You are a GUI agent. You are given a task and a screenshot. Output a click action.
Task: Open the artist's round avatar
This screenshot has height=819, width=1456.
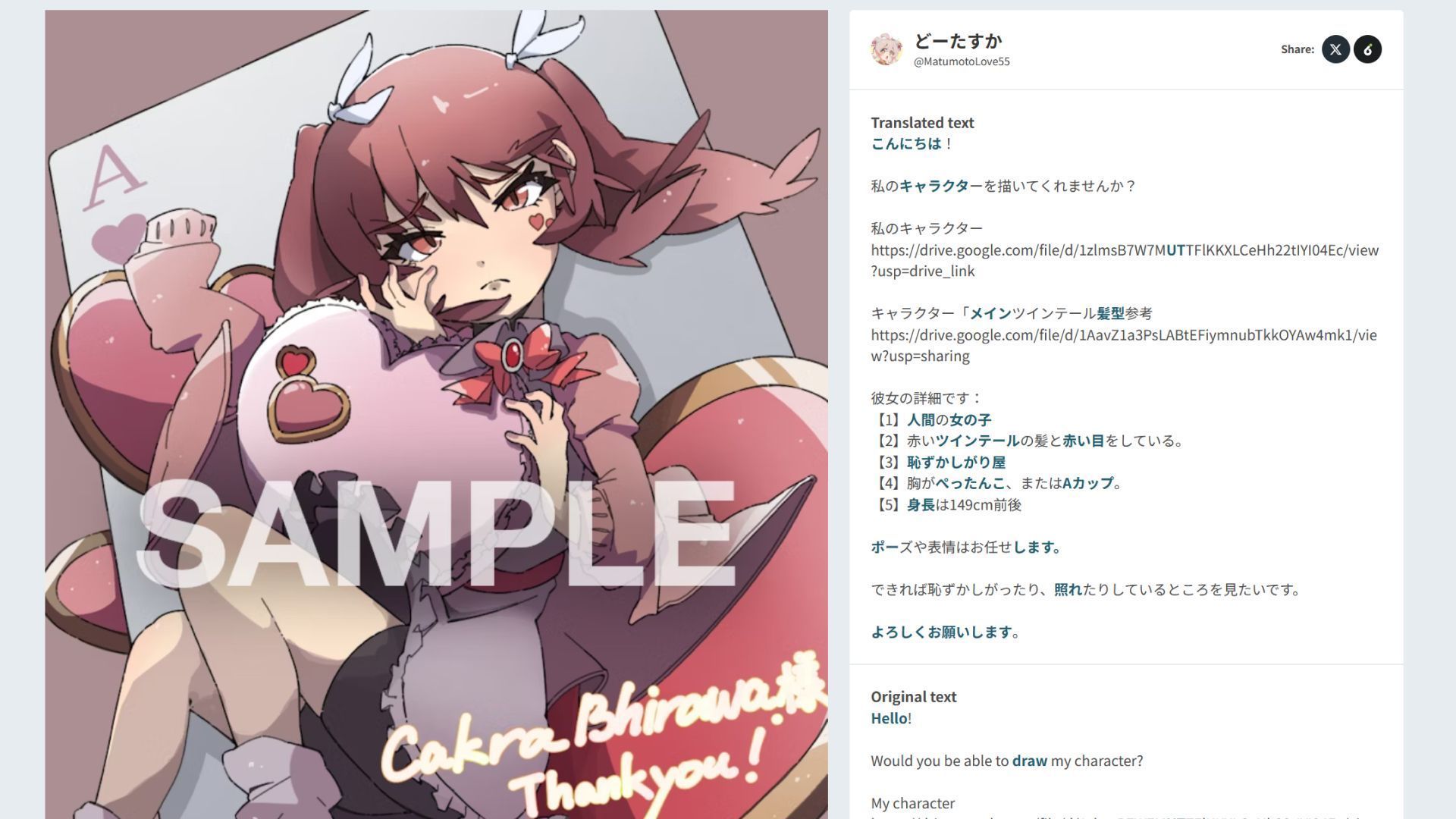tap(886, 49)
